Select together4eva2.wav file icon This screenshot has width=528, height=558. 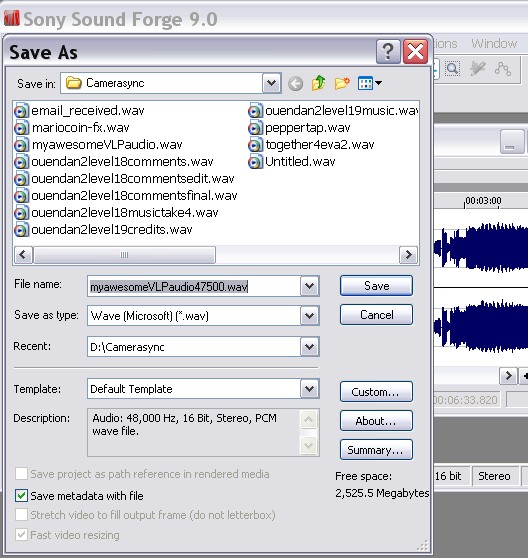point(255,145)
